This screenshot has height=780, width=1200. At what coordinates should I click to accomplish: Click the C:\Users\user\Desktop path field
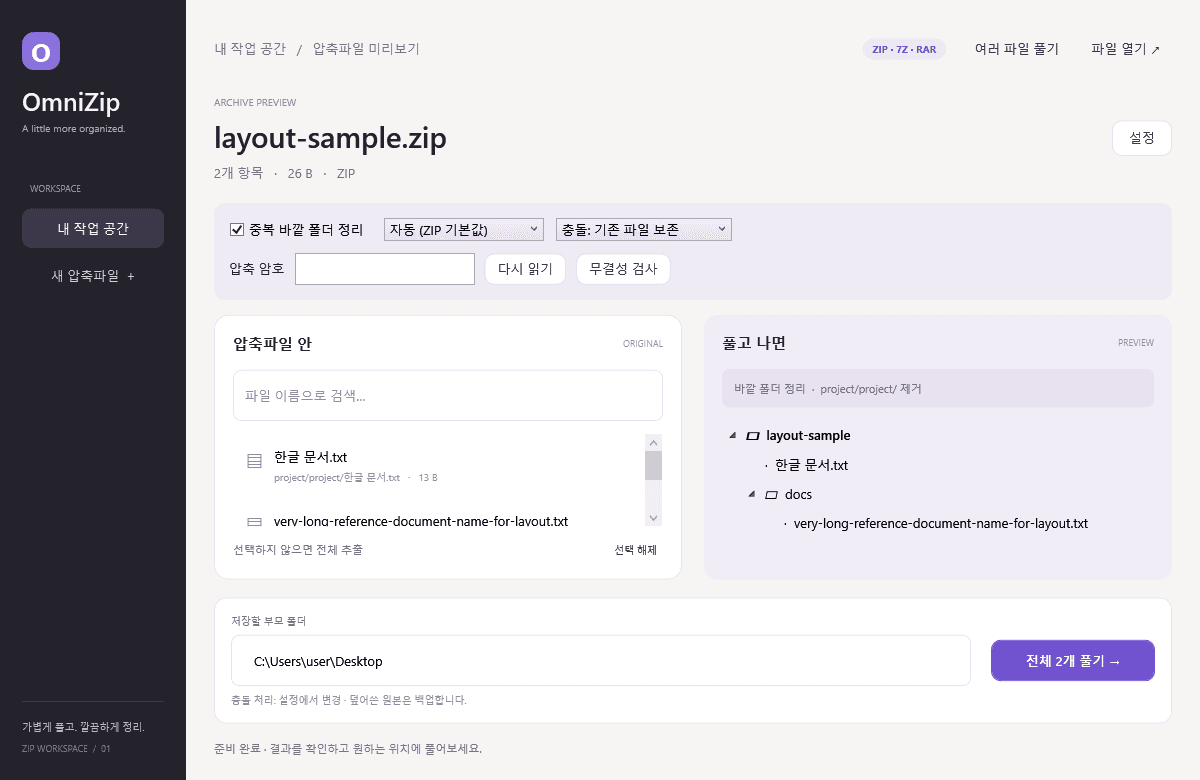(x=601, y=661)
